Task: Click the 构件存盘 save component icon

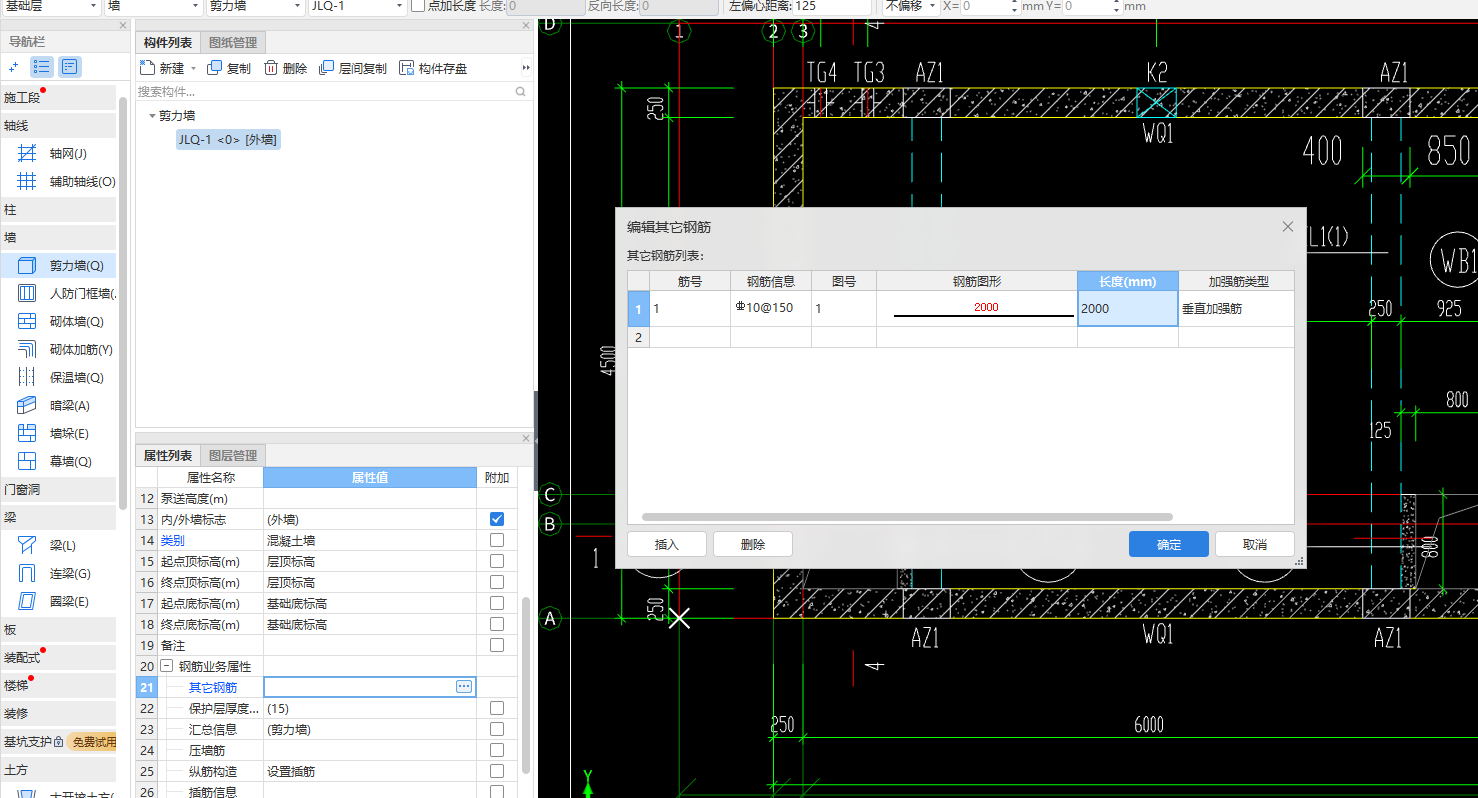Action: coord(406,68)
